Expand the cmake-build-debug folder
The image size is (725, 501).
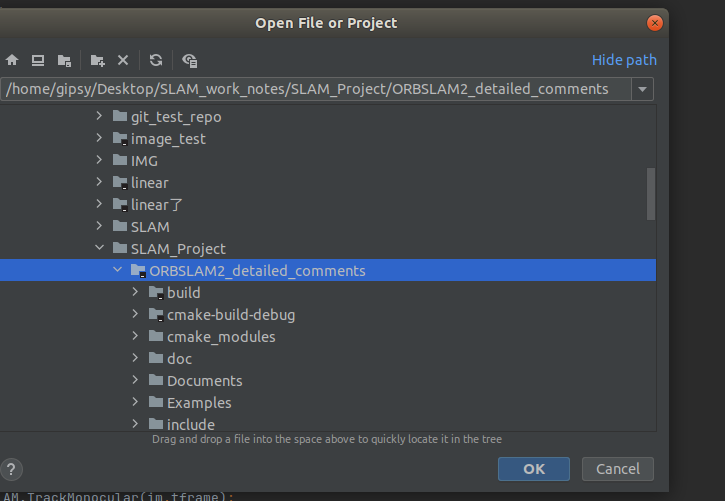tap(135, 314)
